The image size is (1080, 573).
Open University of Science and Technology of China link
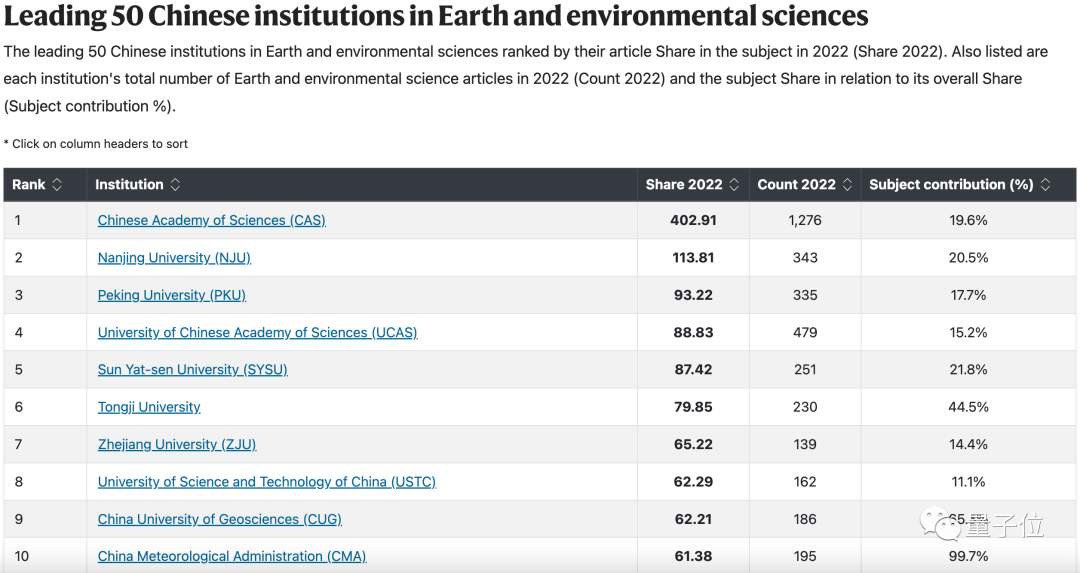266,482
